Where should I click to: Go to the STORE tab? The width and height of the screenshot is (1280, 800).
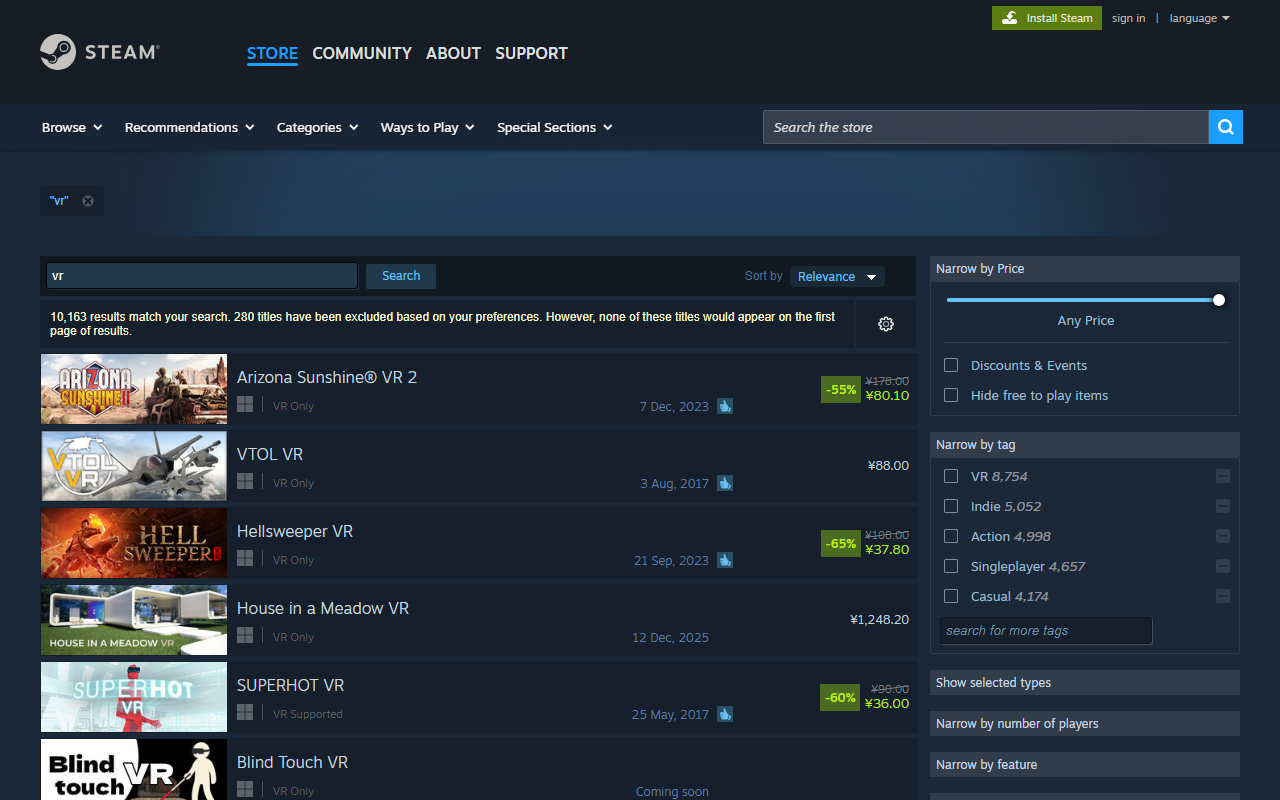coord(272,53)
